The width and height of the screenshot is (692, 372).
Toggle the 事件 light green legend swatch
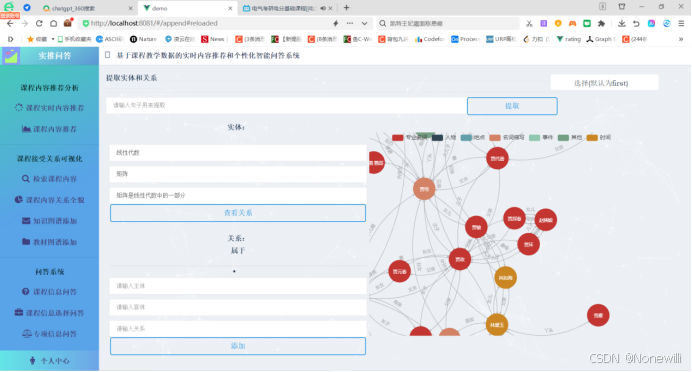point(534,138)
